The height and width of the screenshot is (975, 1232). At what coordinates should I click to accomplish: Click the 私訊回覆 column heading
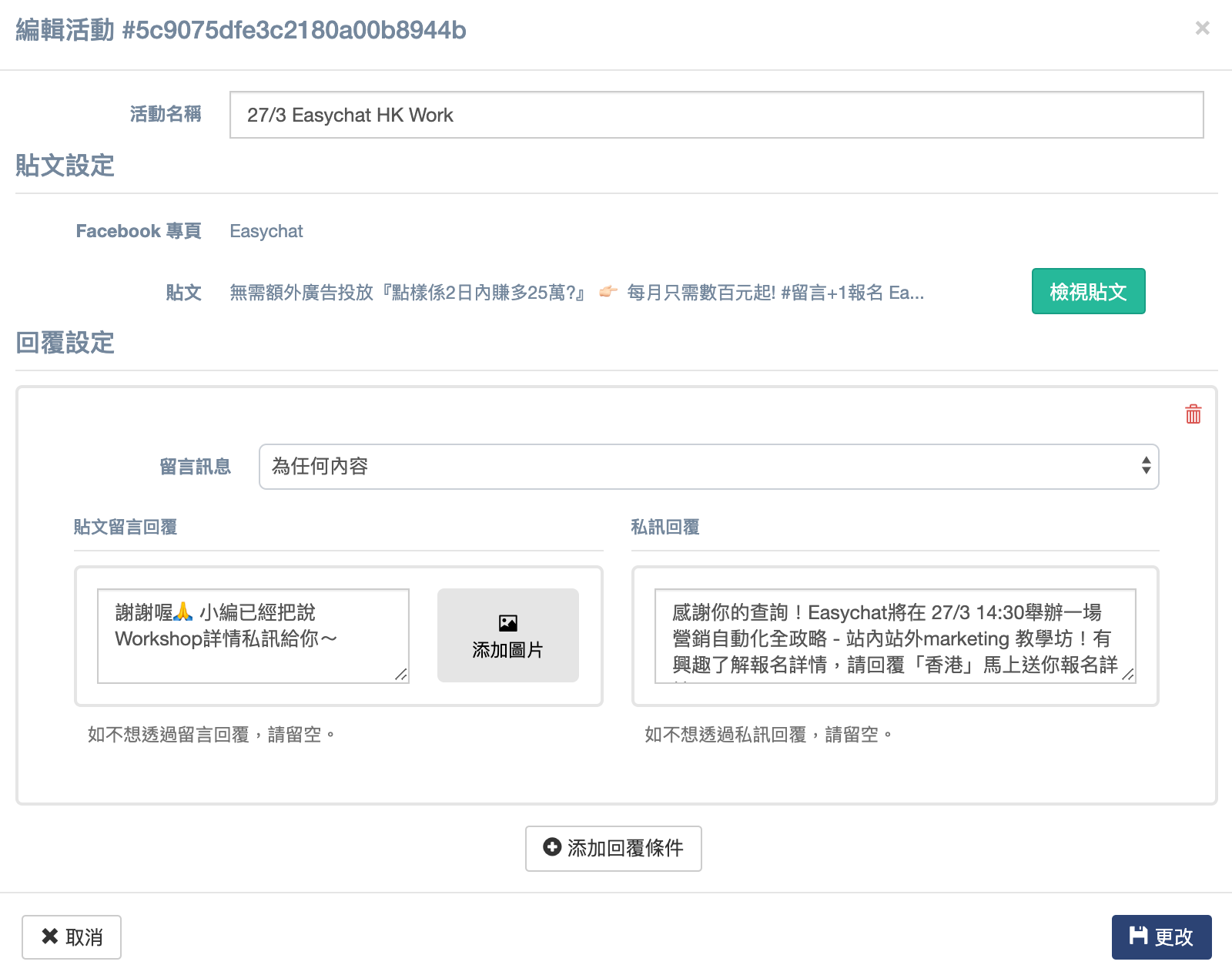pos(665,527)
